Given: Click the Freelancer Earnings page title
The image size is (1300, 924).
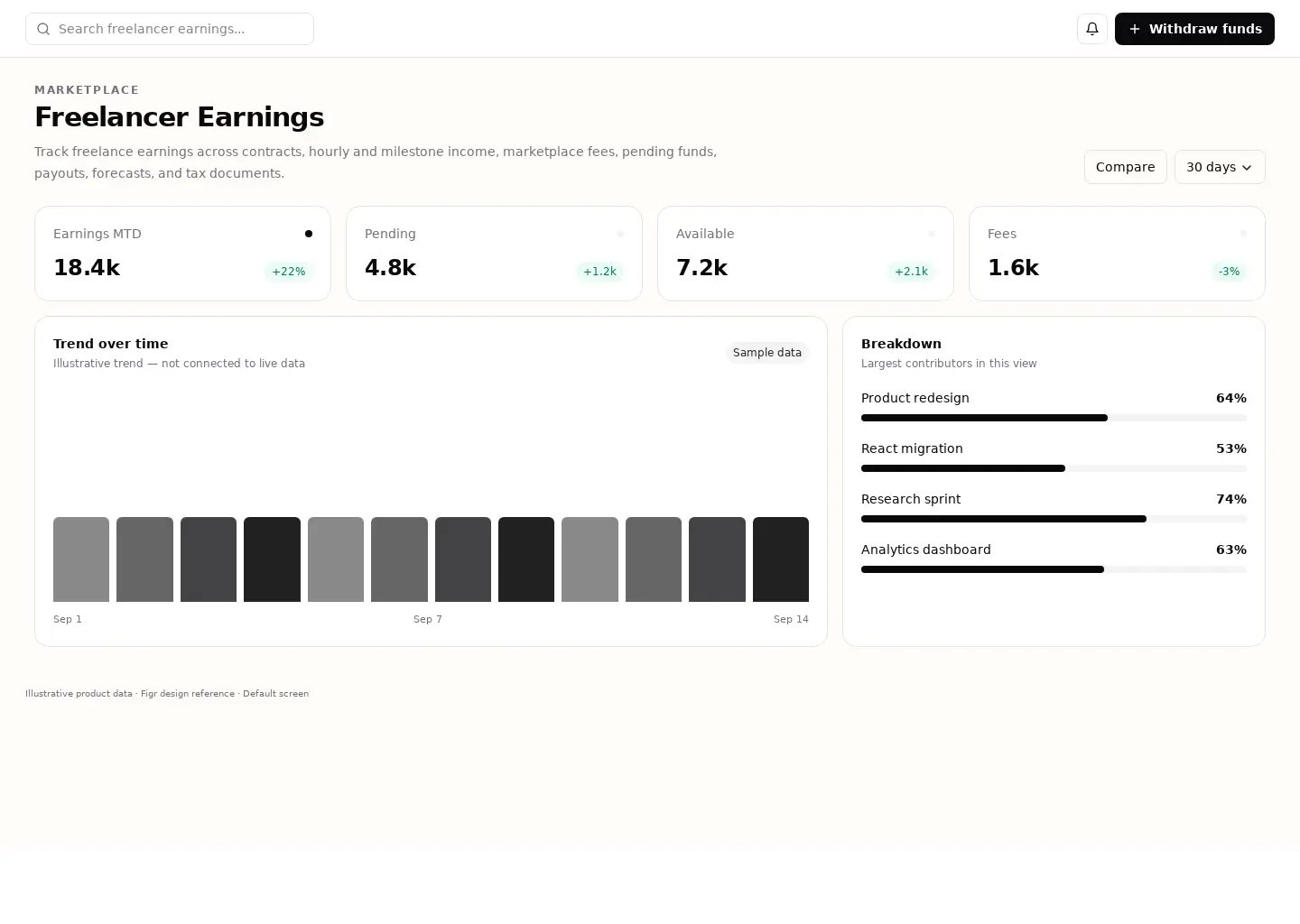Looking at the screenshot, I should [x=179, y=117].
